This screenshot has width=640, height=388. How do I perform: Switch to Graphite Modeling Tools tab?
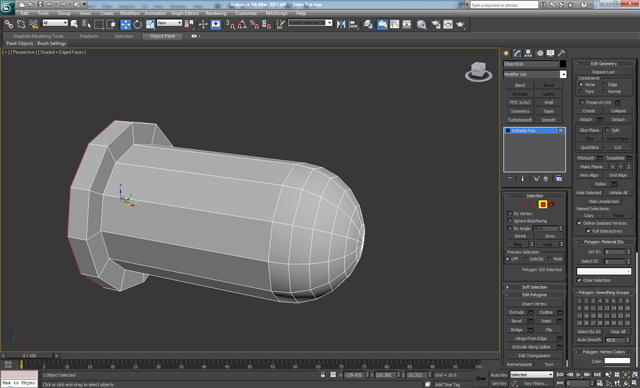[38, 36]
